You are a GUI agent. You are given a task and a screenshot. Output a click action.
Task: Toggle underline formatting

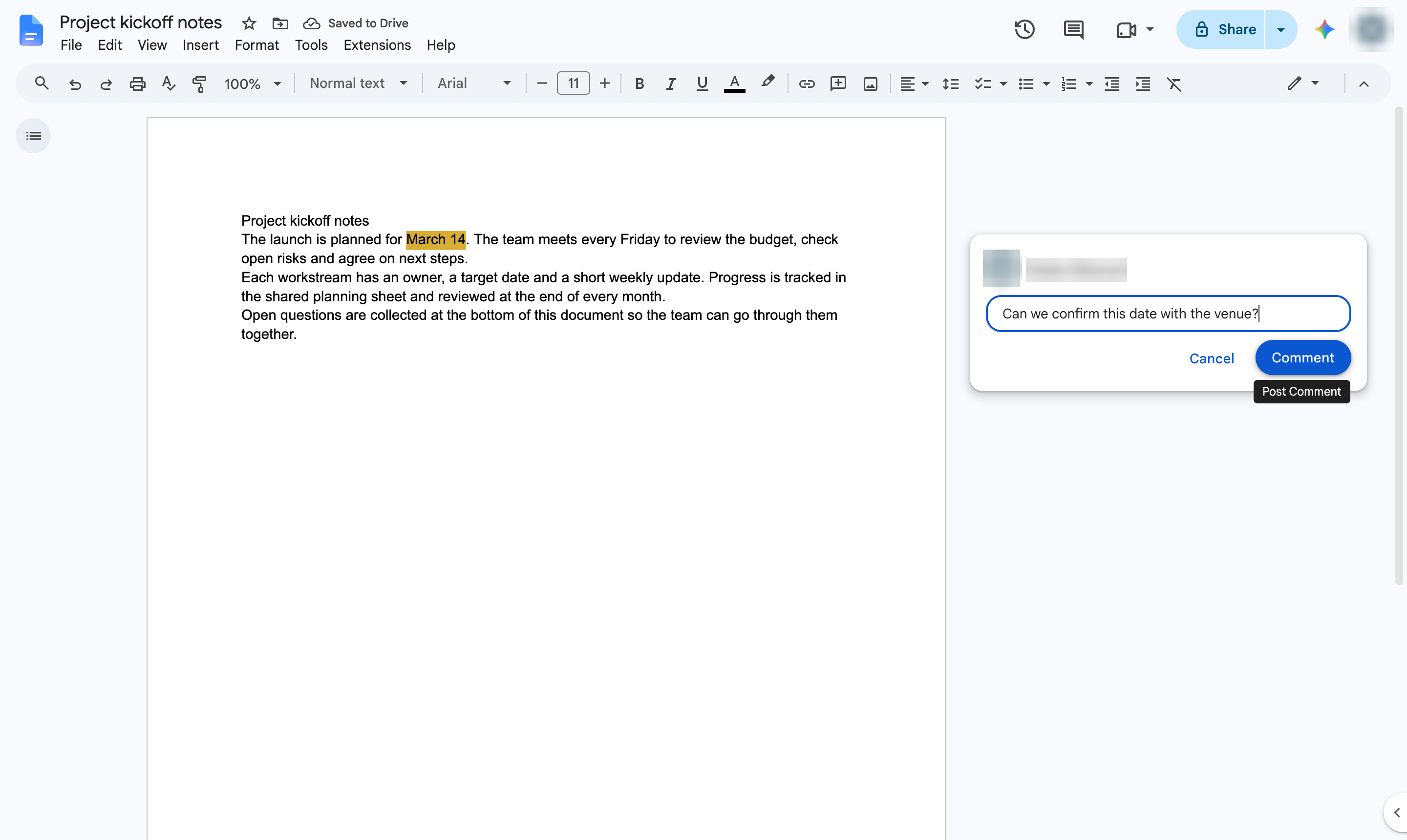coord(702,84)
